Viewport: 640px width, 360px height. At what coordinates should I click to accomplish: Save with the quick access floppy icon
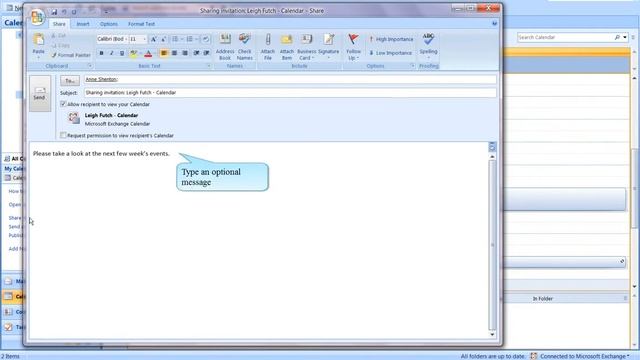click(x=54, y=12)
